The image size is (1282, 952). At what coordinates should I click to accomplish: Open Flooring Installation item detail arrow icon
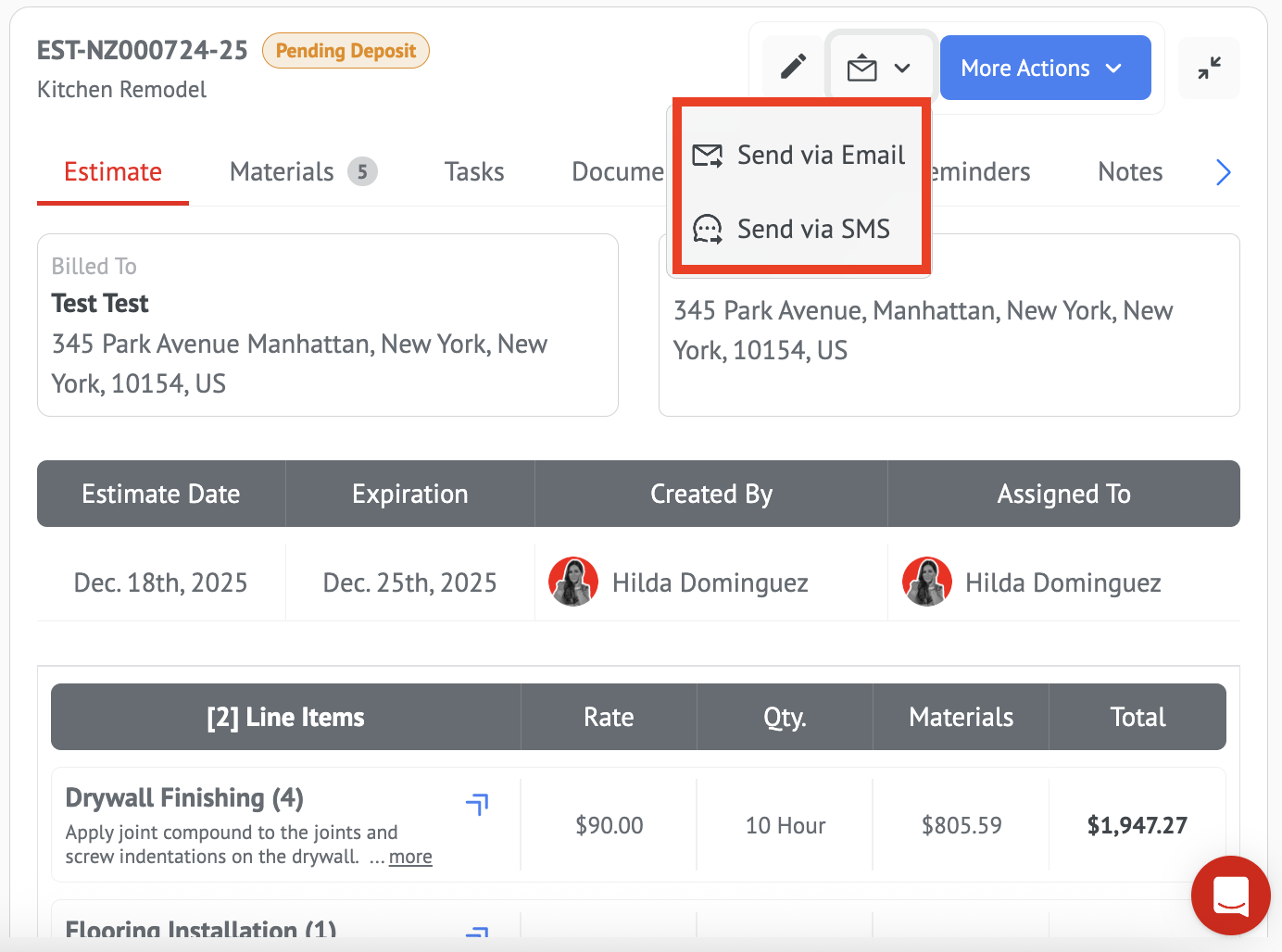pyautogui.click(x=477, y=931)
